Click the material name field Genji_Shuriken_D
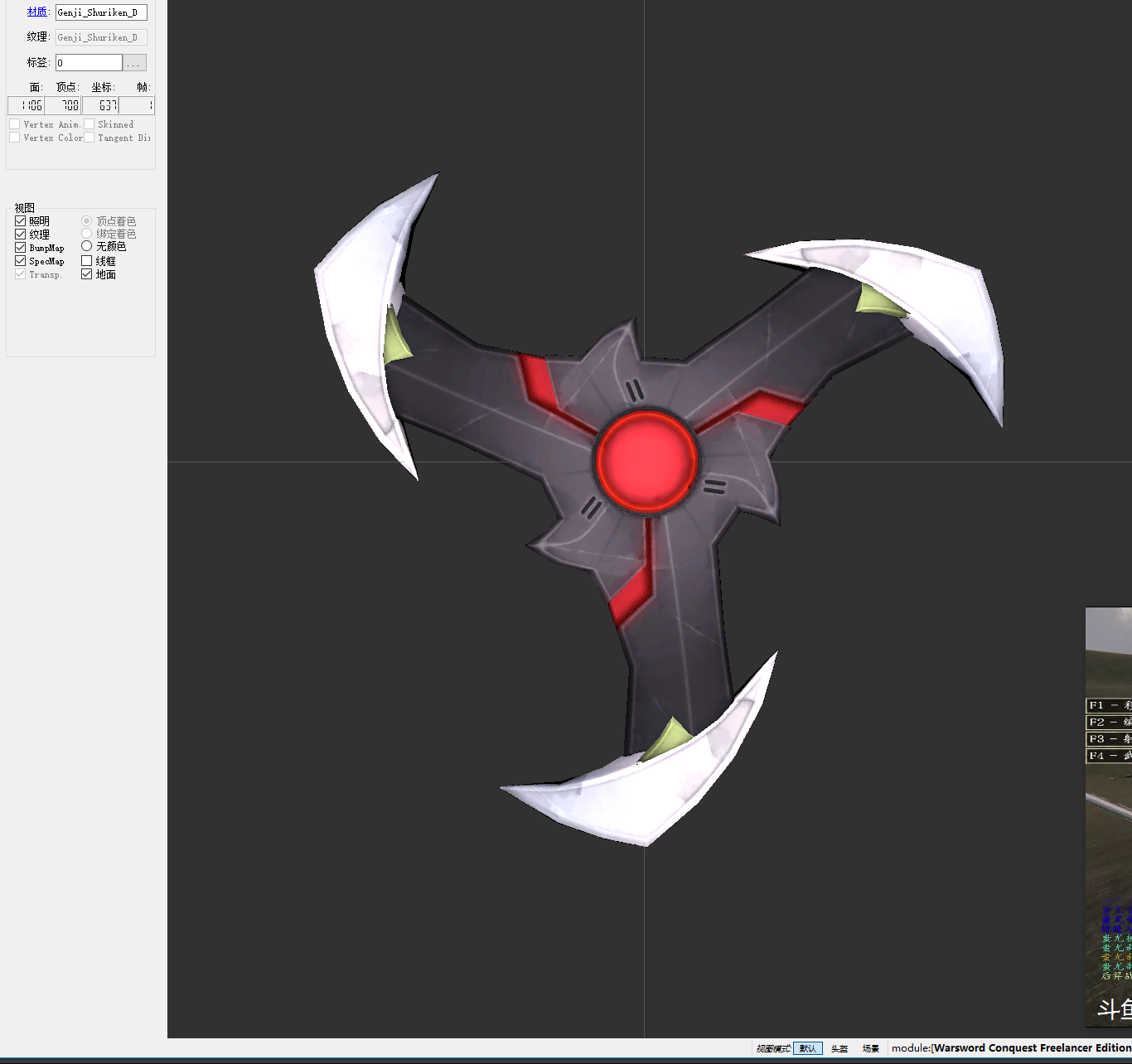This screenshot has height=1064, width=1132. point(101,12)
